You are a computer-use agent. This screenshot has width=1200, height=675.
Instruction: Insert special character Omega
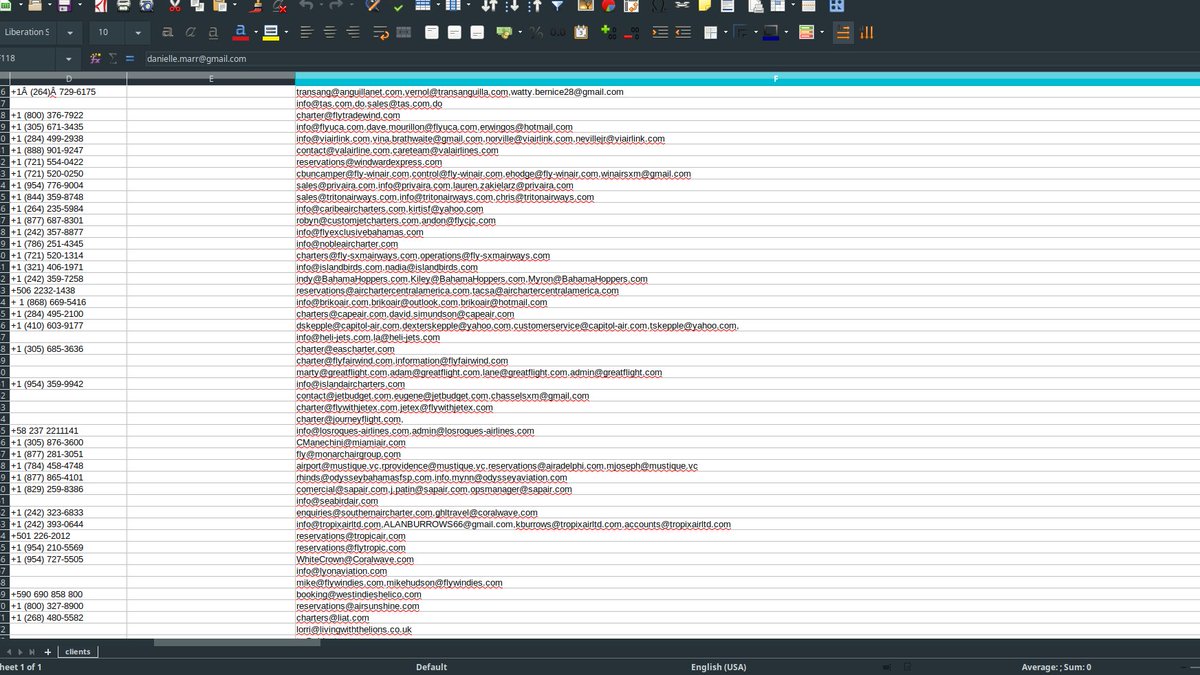(x=658, y=6)
